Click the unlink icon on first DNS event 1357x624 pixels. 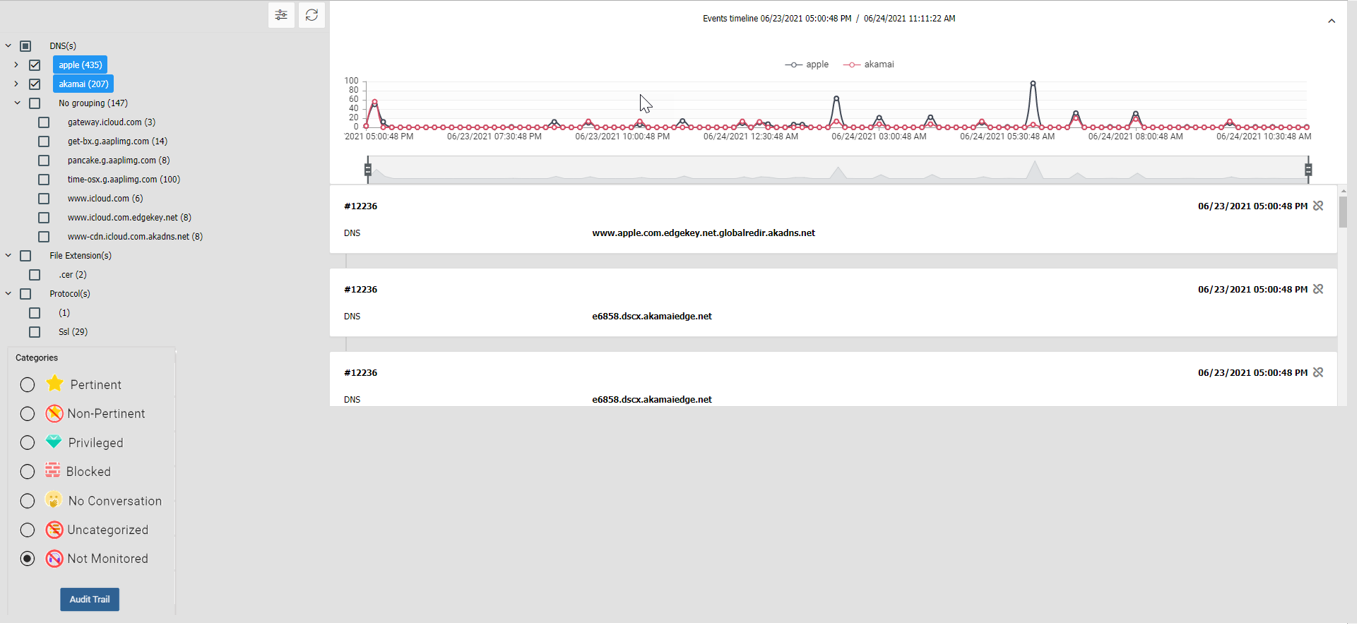click(x=1318, y=206)
